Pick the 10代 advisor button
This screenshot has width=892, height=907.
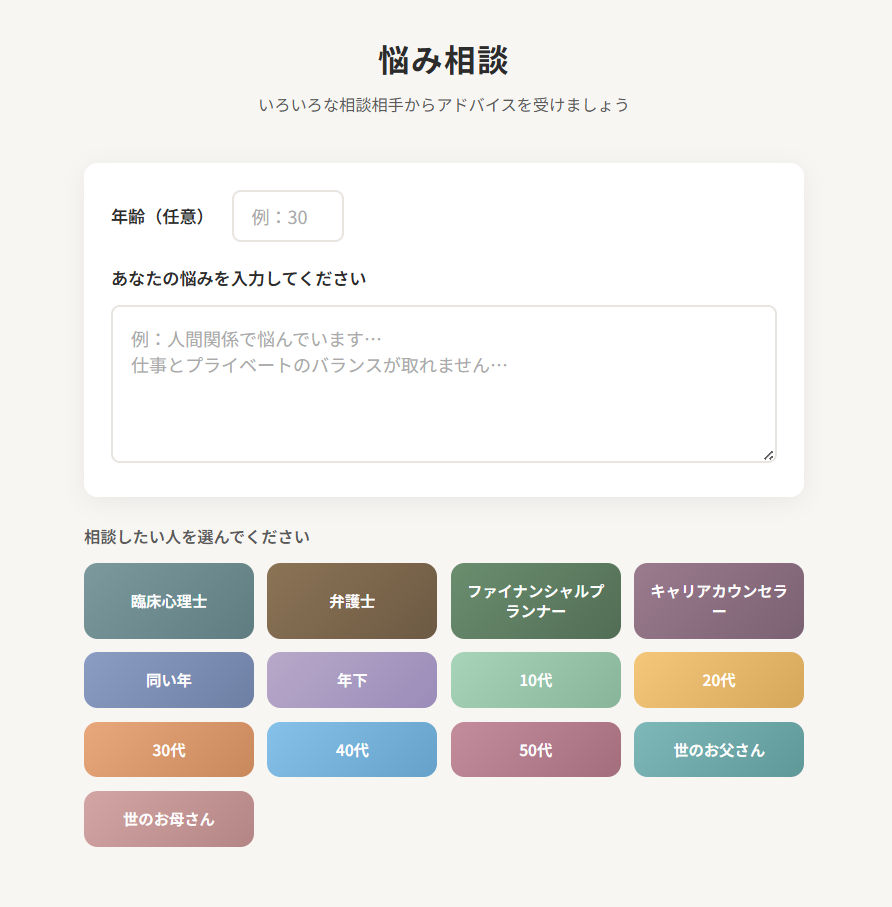click(535, 680)
